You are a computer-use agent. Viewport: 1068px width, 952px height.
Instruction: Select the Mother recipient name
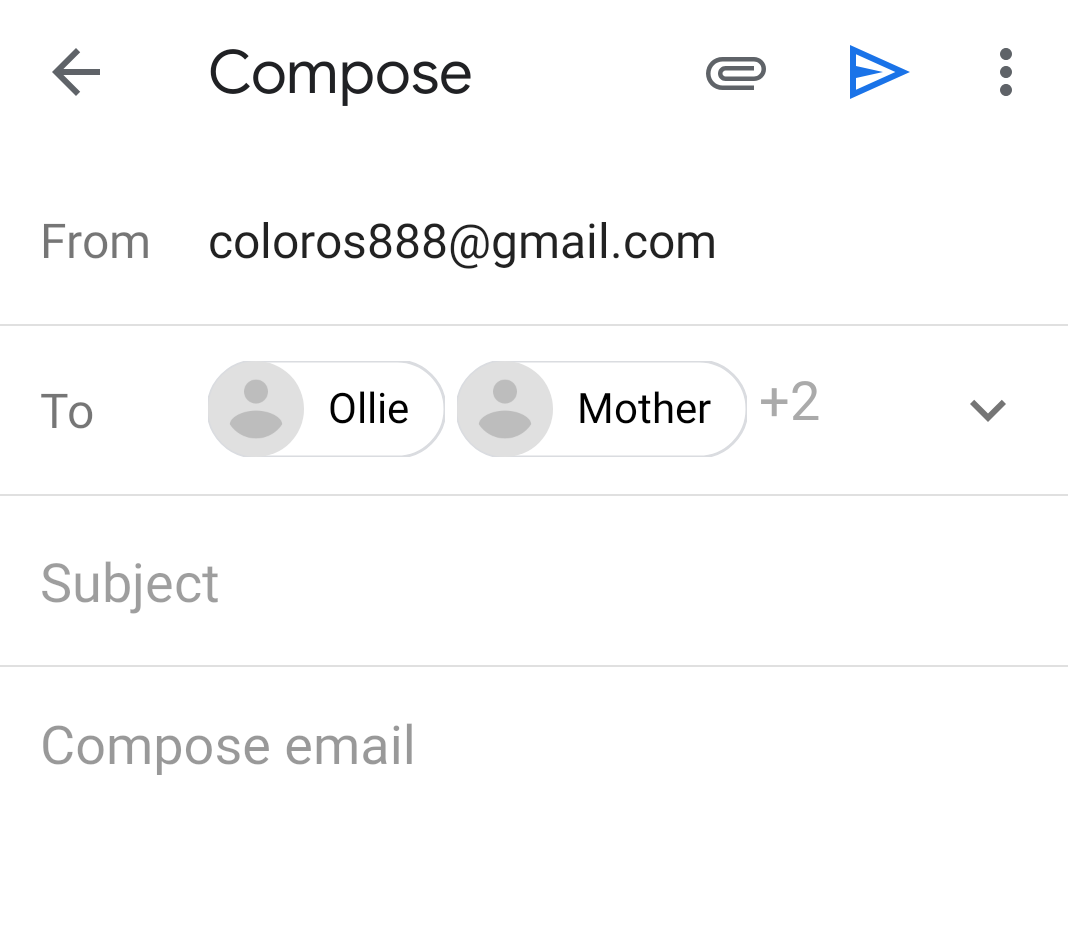coord(644,409)
